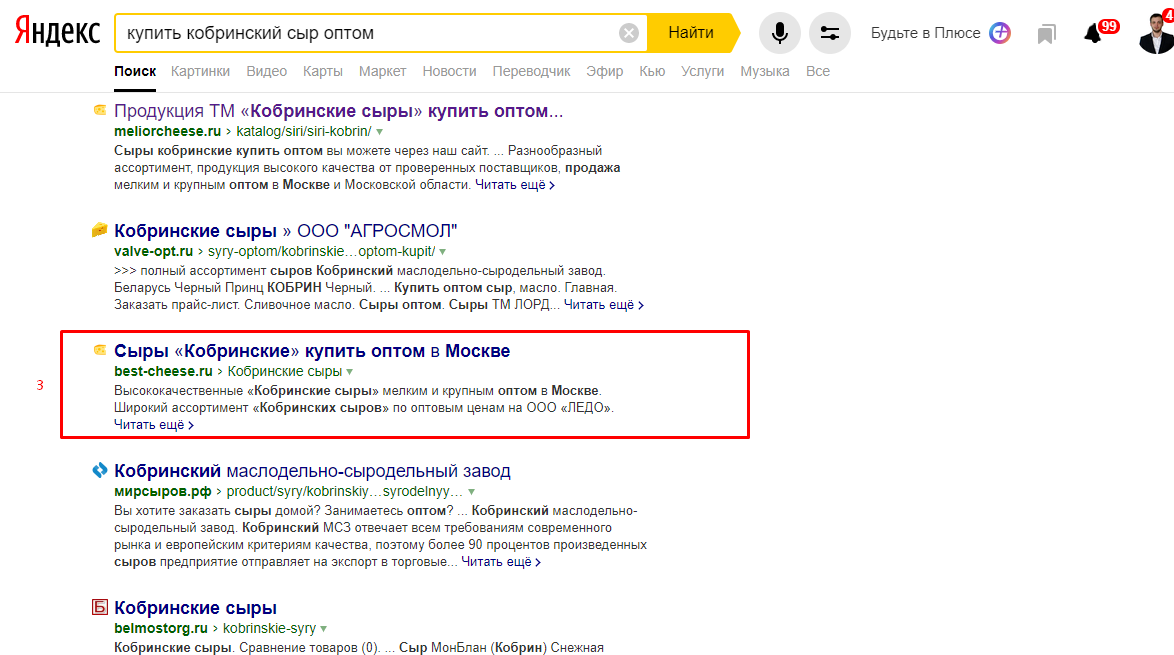This screenshot has height=655, width=1174.
Task: Open notifications bell icon
Action: pos(1094,34)
